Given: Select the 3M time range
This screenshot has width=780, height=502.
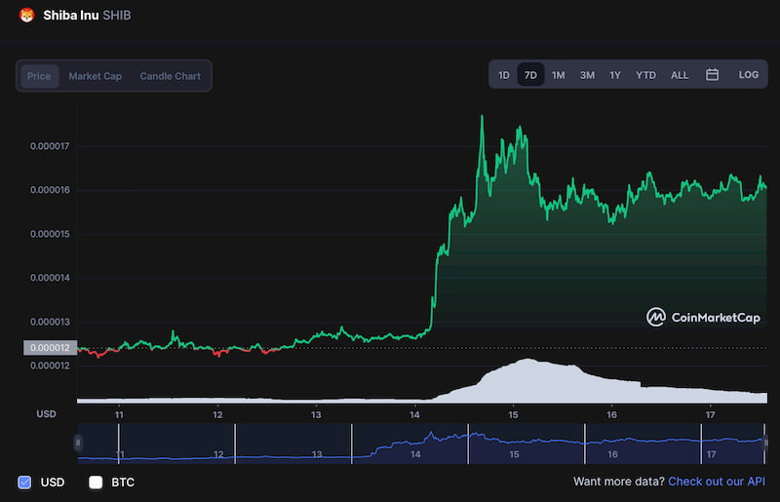Looking at the screenshot, I should click(x=587, y=75).
